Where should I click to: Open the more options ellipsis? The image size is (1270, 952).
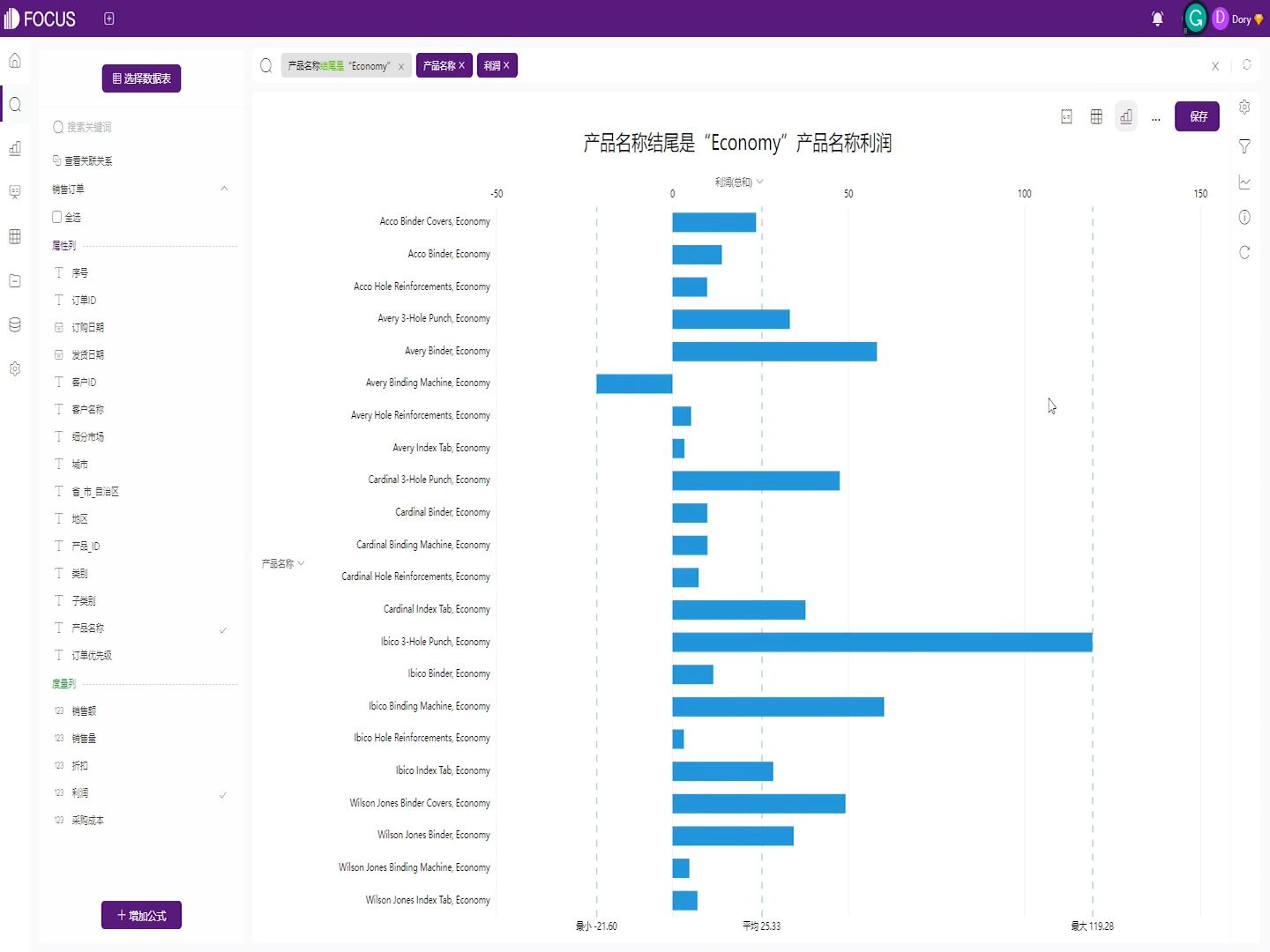(1156, 117)
